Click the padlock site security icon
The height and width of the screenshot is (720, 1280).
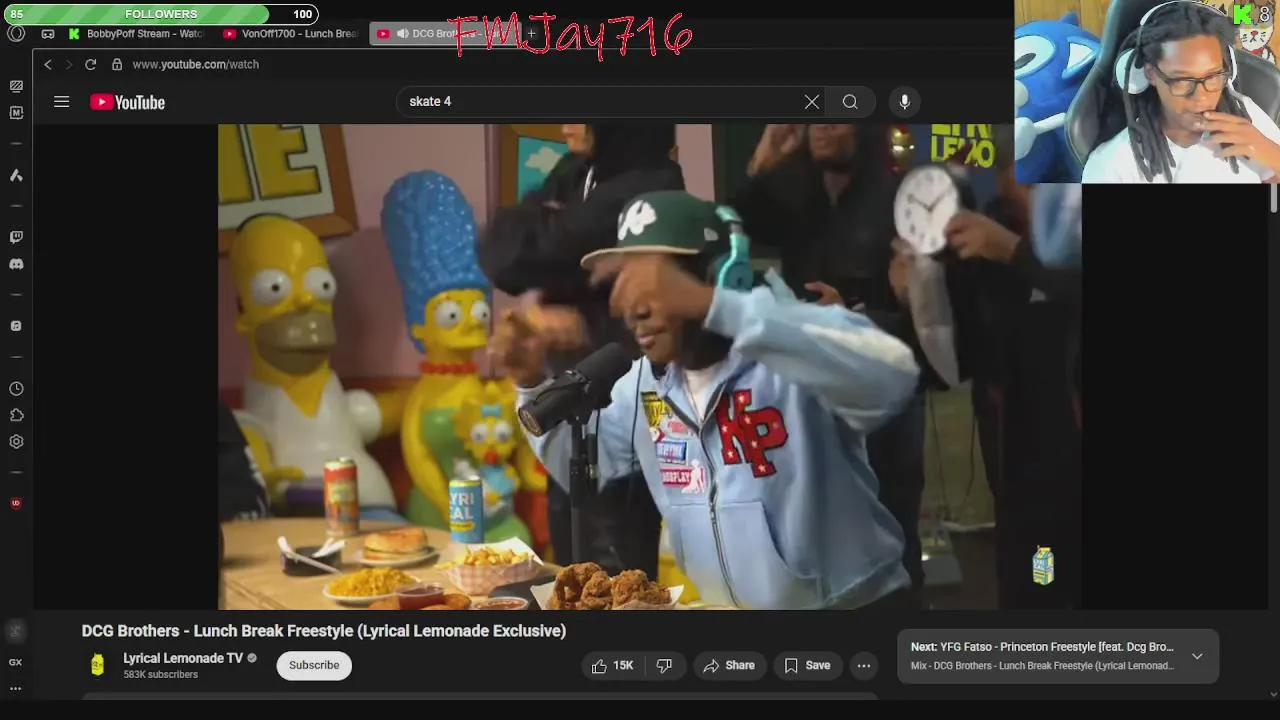tap(117, 64)
